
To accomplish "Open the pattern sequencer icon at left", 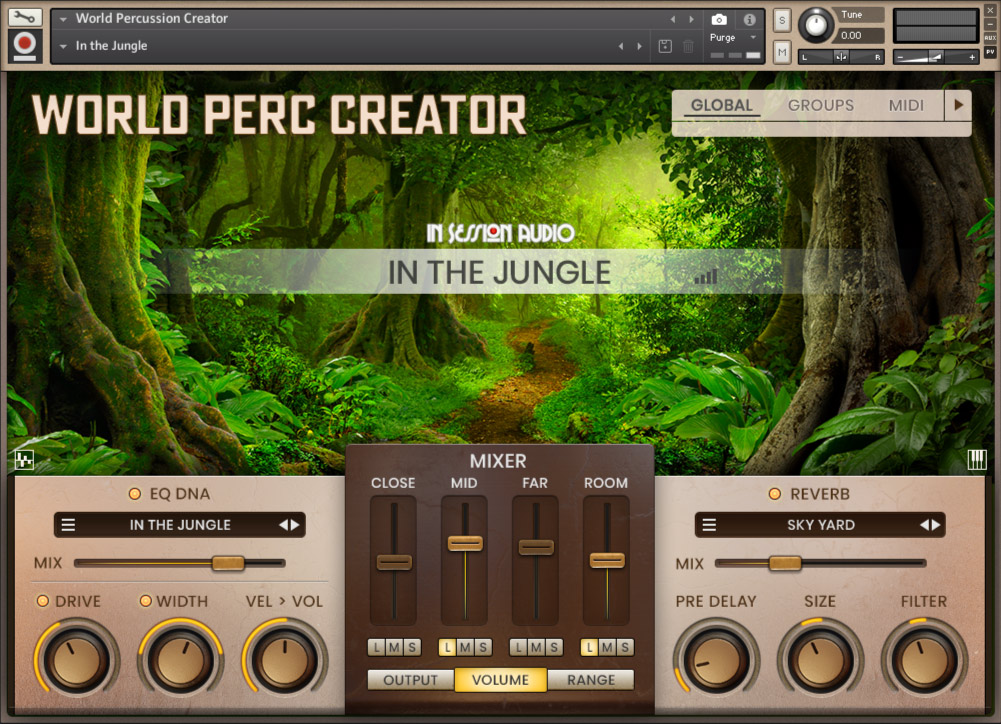I will (24, 459).
